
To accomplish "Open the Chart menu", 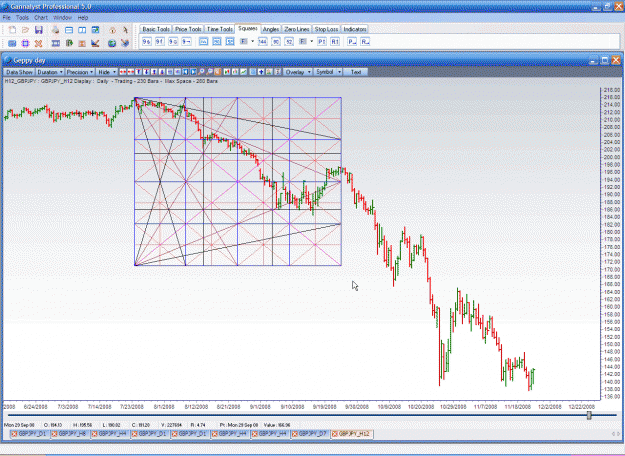I will [x=41, y=18].
